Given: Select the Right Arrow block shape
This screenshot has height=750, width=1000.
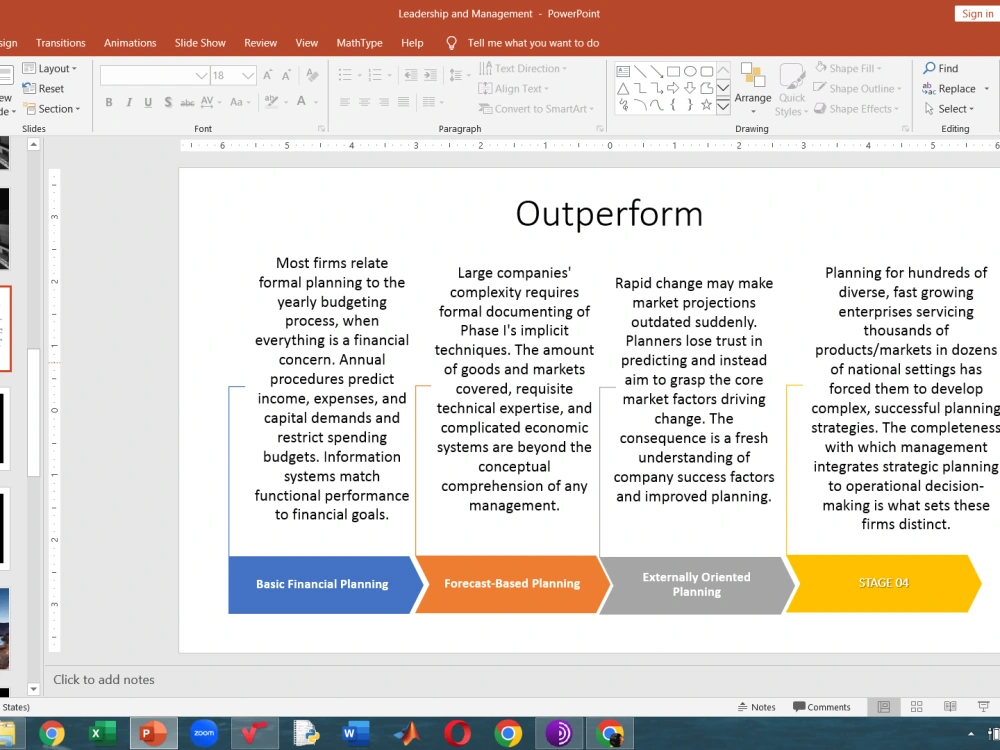Looking at the screenshot, I should [x=673, y=89].
